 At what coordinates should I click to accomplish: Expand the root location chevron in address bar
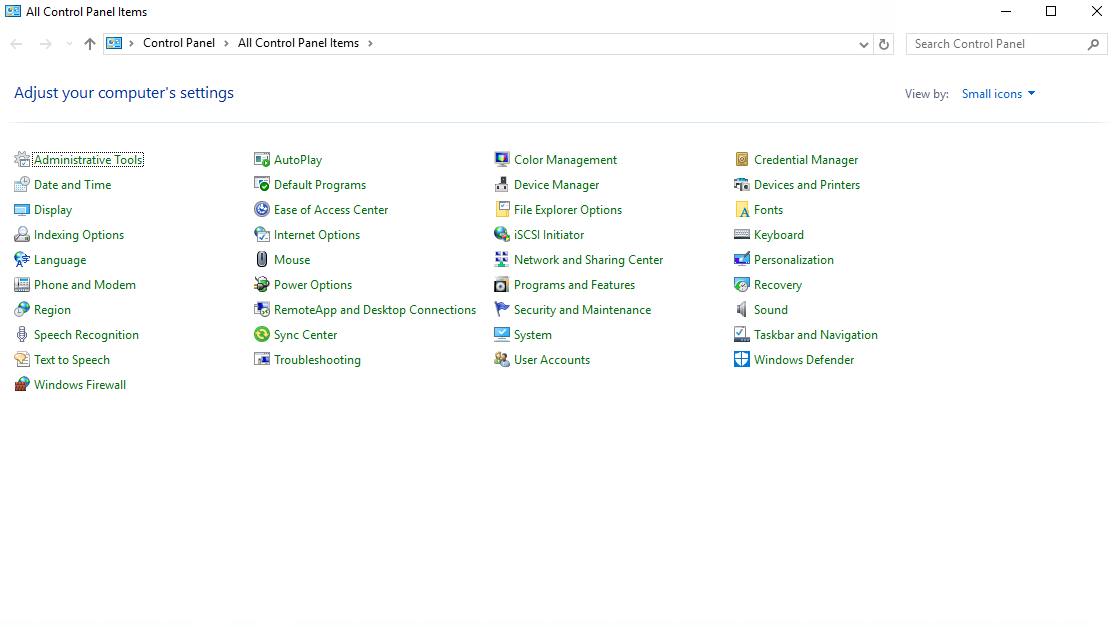click(x=131, y=44)
